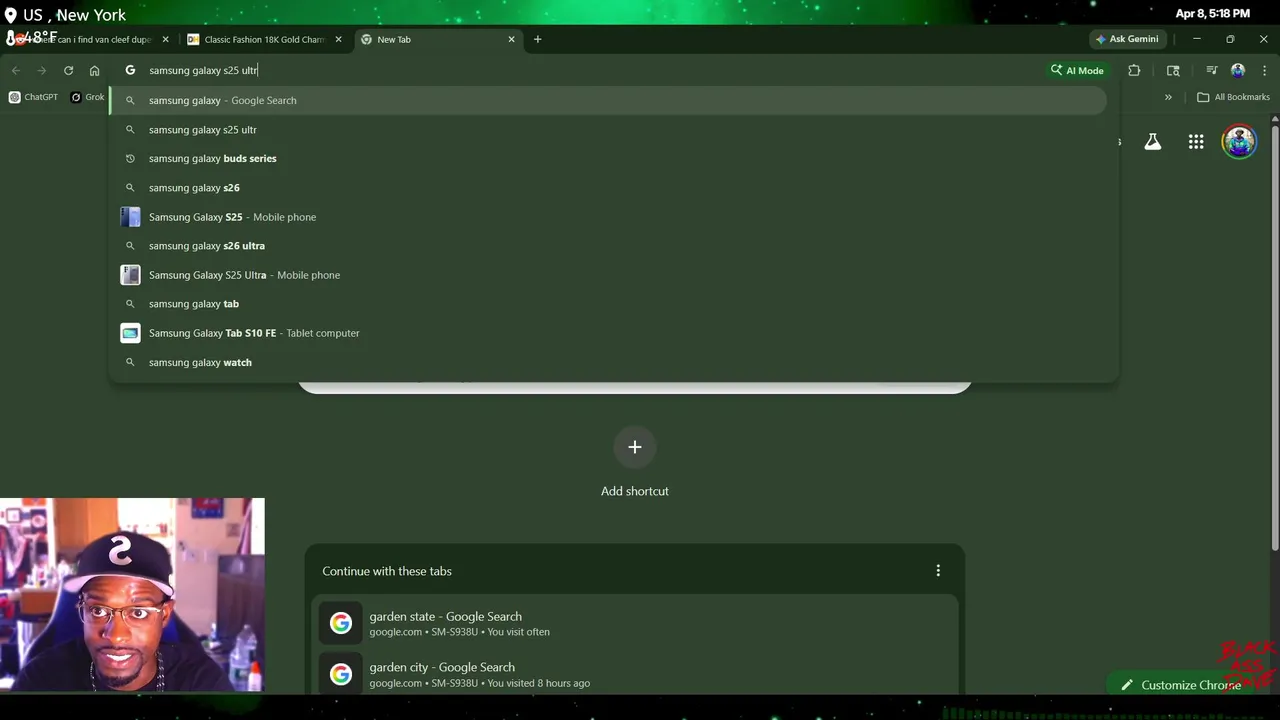Open 'garden state - Google Search' tab card
Screen dimensions: 1280x720
(x=634, y=623)
